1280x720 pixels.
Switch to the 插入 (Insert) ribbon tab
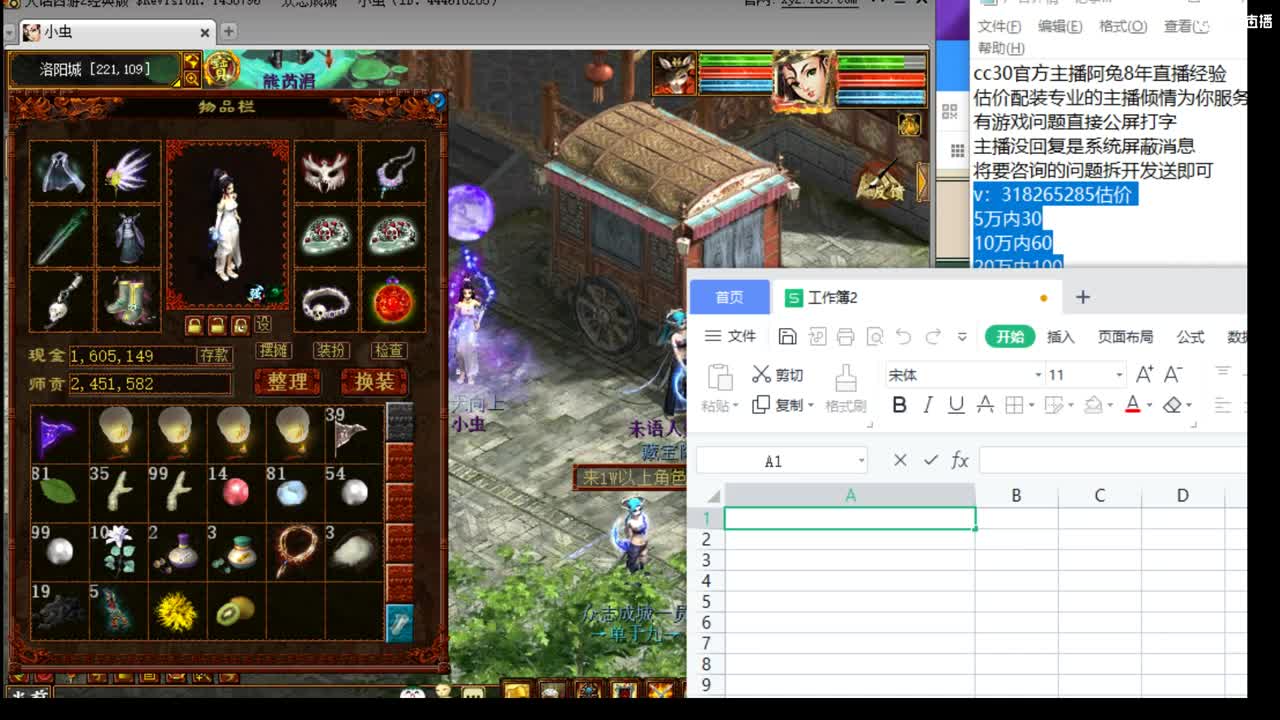pos(1060,337)
